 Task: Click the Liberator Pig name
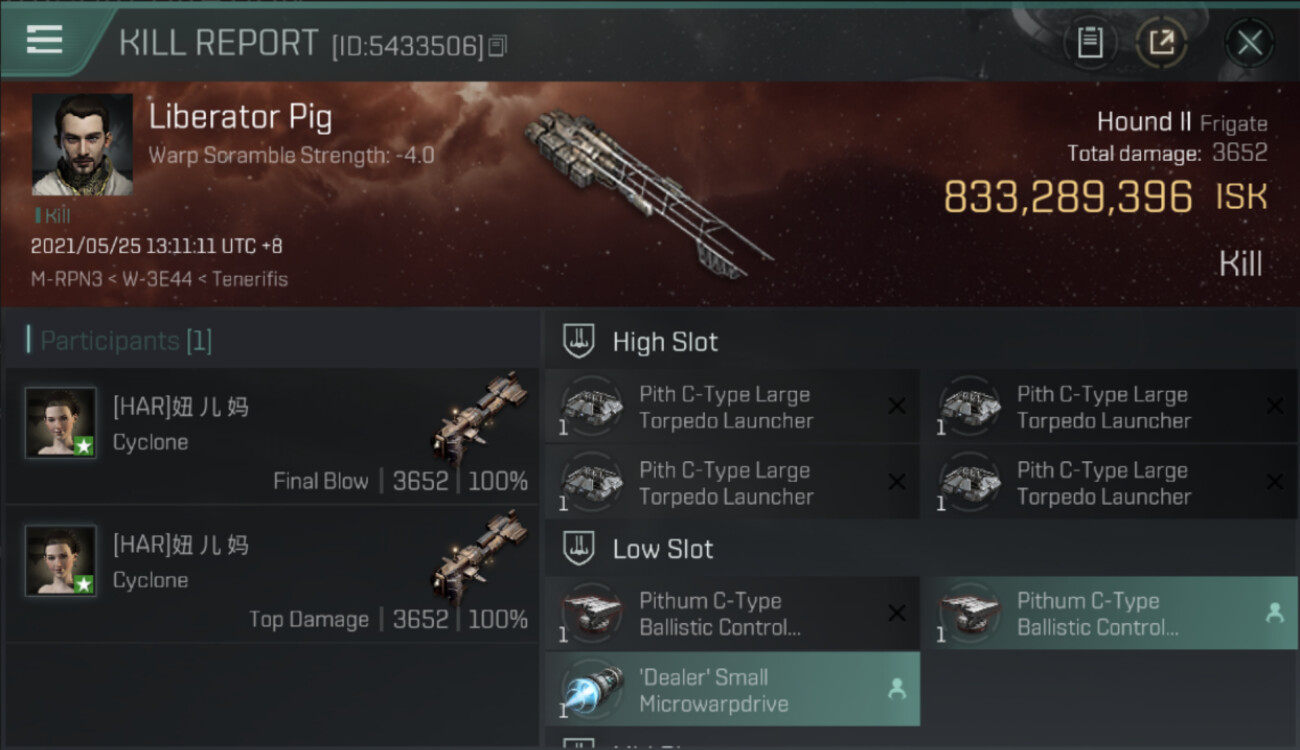click(240, 117)
